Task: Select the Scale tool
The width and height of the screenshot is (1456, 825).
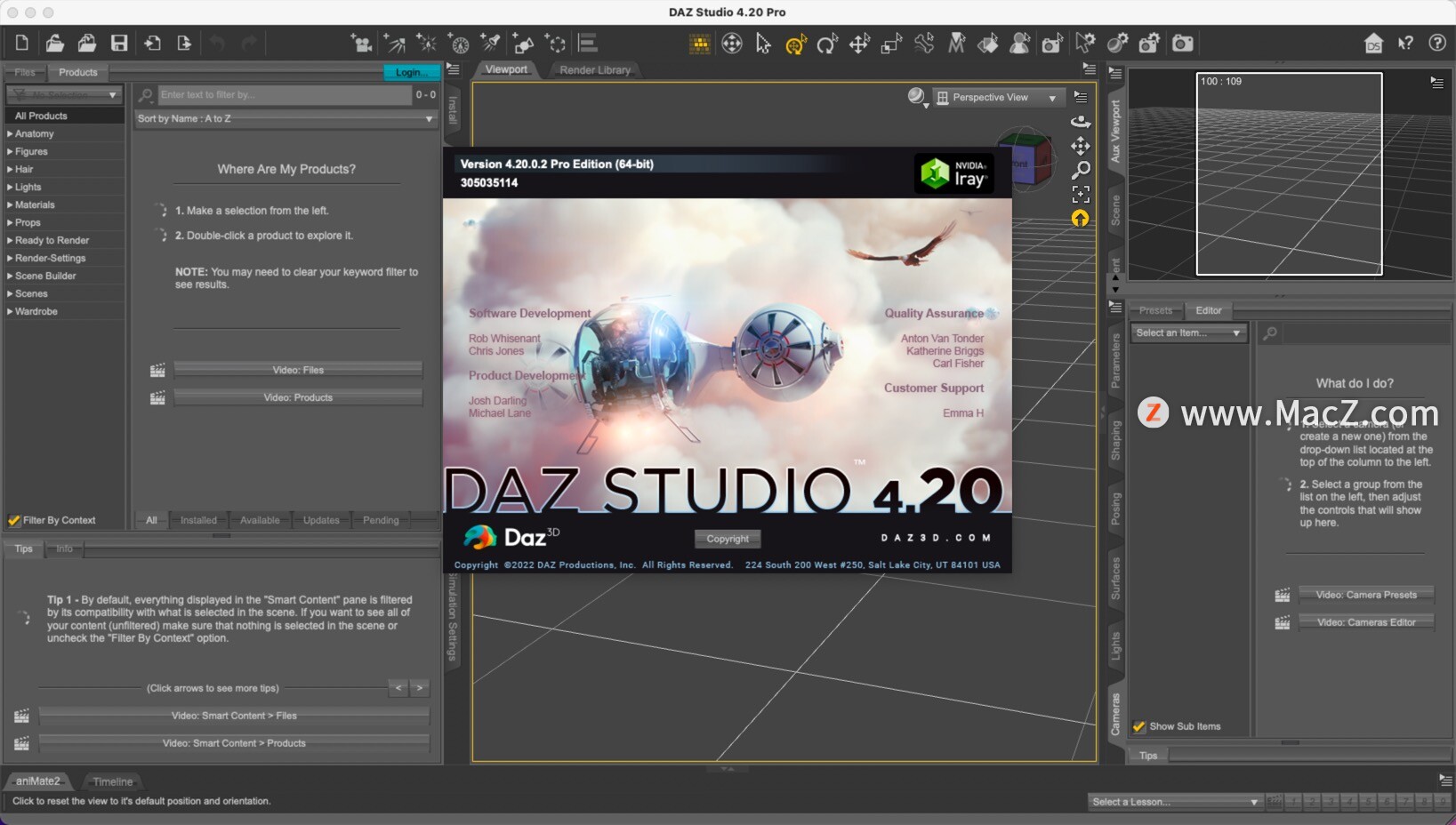Action: click(891, 43)
